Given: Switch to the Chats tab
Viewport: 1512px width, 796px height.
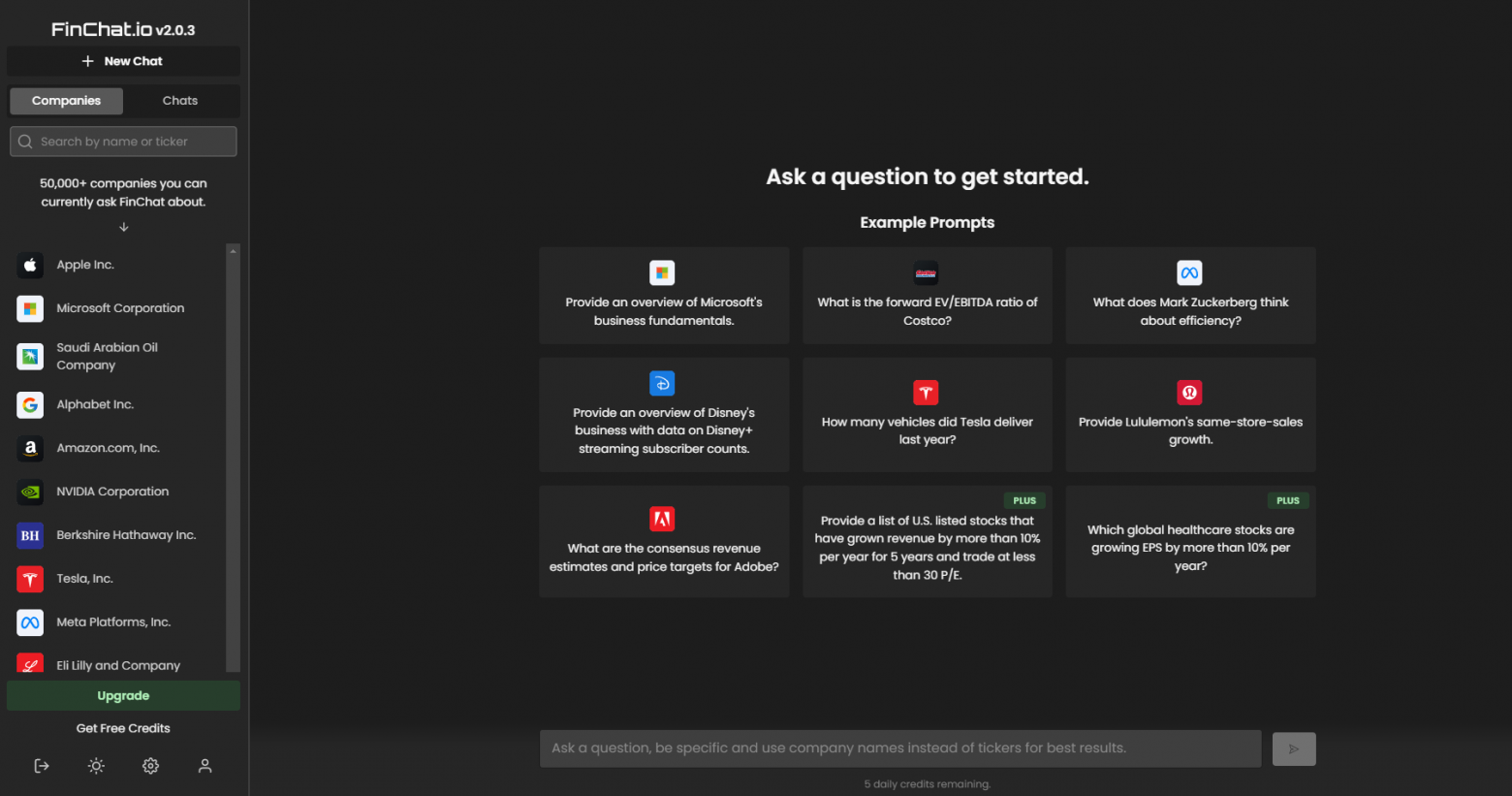Looking at the screenshot, I should click(180, 101).
